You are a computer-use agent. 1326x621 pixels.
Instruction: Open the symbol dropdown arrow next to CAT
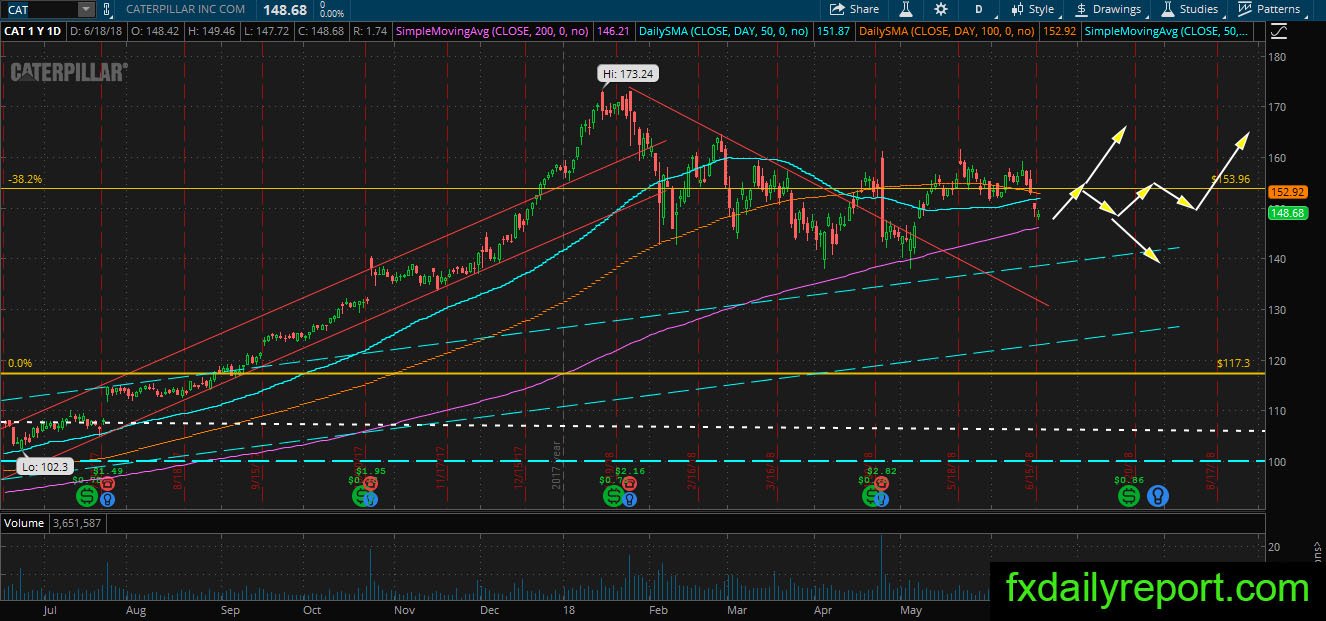coord(85,9)
